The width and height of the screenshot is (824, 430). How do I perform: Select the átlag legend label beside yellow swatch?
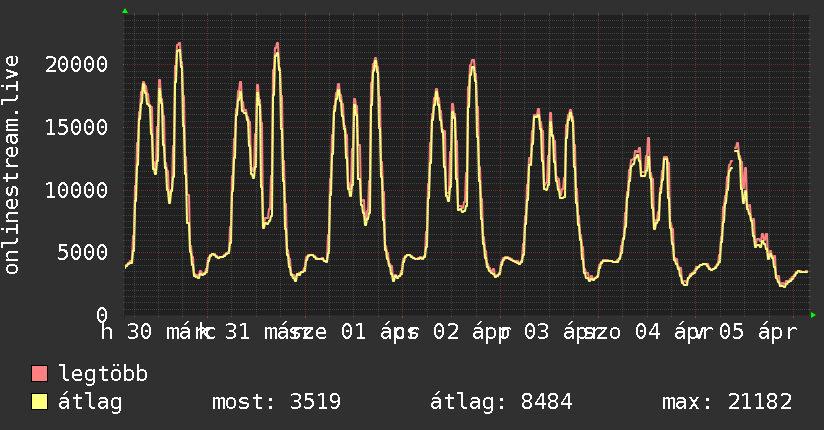click(x=90, y=402)
